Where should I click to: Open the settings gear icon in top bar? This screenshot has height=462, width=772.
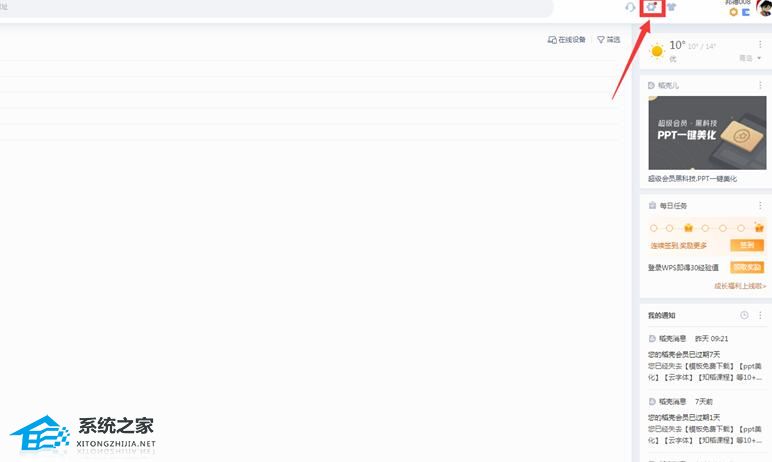point(652,7)
